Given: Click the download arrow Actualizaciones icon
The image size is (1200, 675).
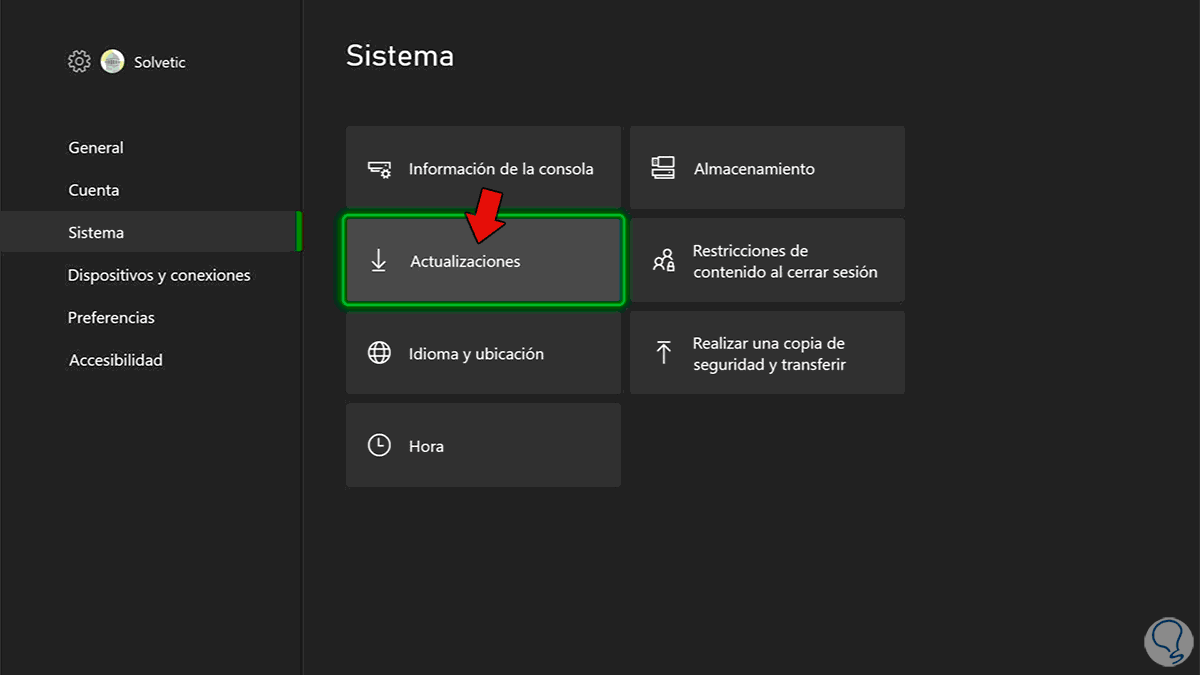Looking at the screenshot, I should coord(379,261).
